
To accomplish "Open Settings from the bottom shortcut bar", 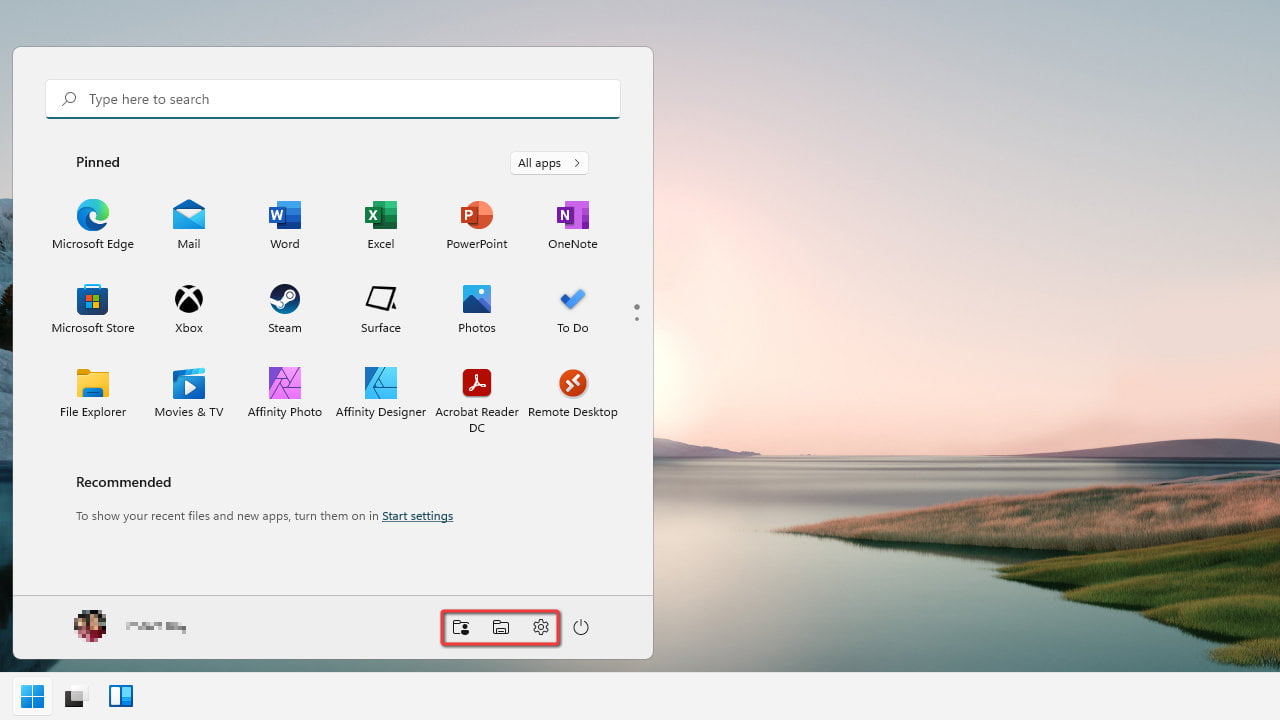I will coord(540,627).
